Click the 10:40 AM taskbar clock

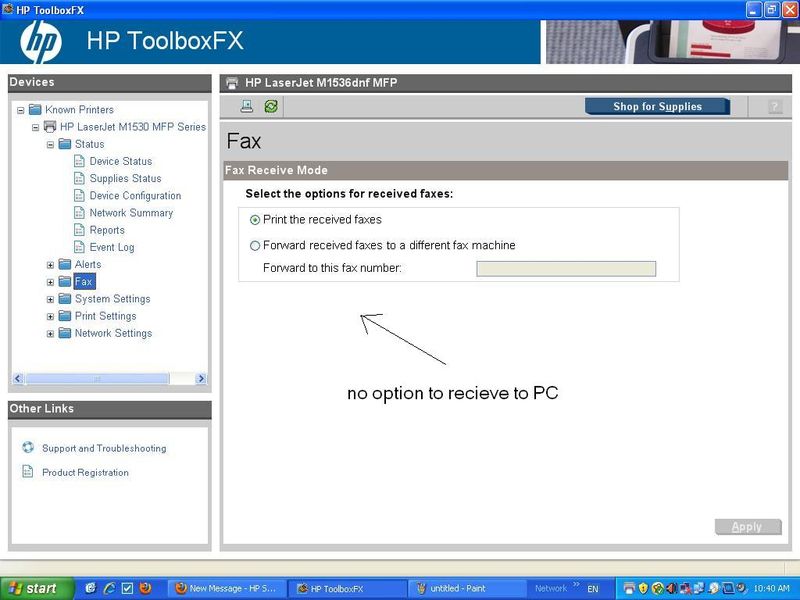coord(771,588)
